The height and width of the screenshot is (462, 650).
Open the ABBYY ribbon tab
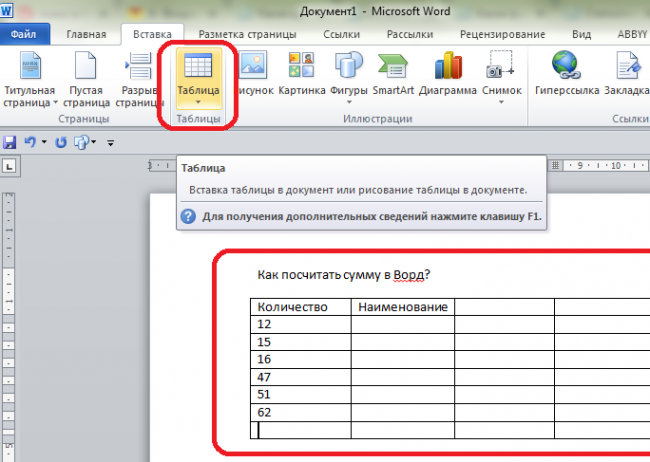pos(632,34)
